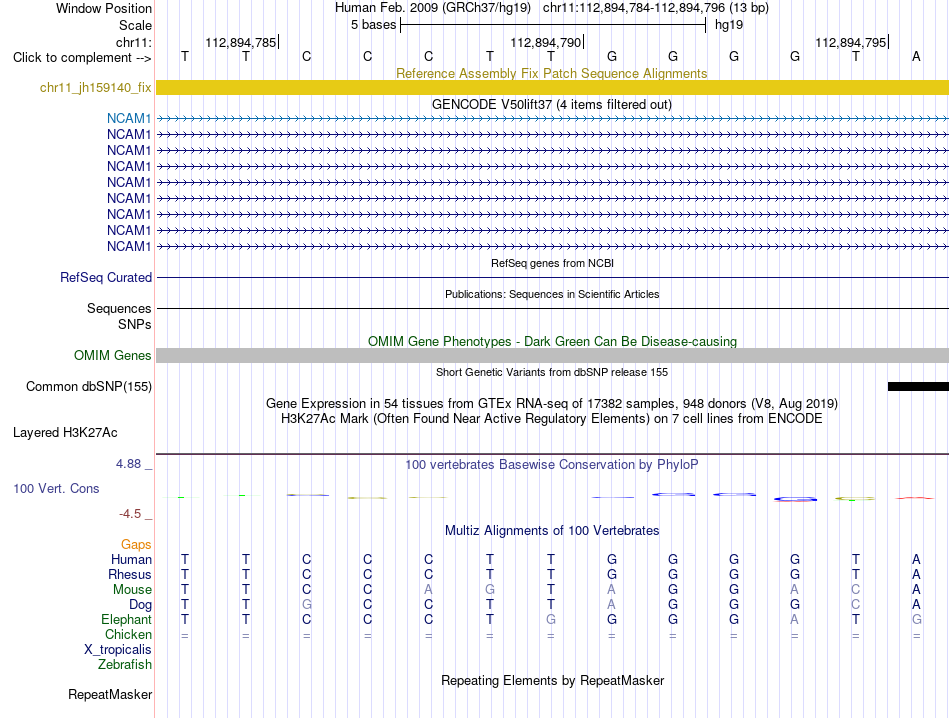Click the OMIM Gene Phenotypes track title

coord(552,341)
